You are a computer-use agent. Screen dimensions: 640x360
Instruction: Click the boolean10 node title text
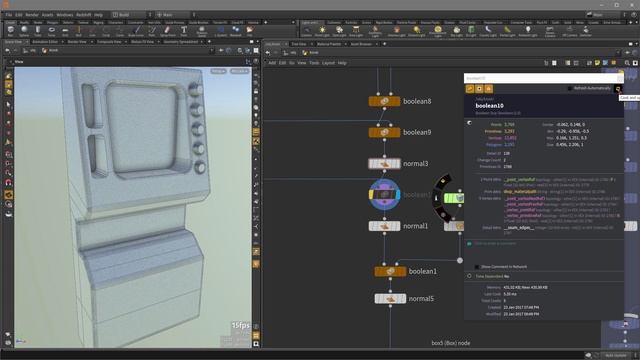[489, 106]
